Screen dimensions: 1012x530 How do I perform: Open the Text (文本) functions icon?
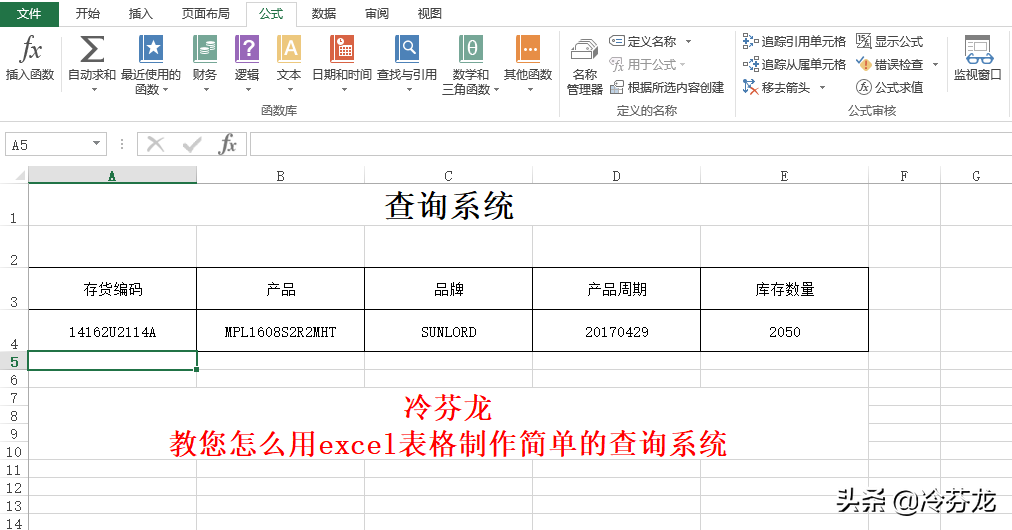click(288, 50)
